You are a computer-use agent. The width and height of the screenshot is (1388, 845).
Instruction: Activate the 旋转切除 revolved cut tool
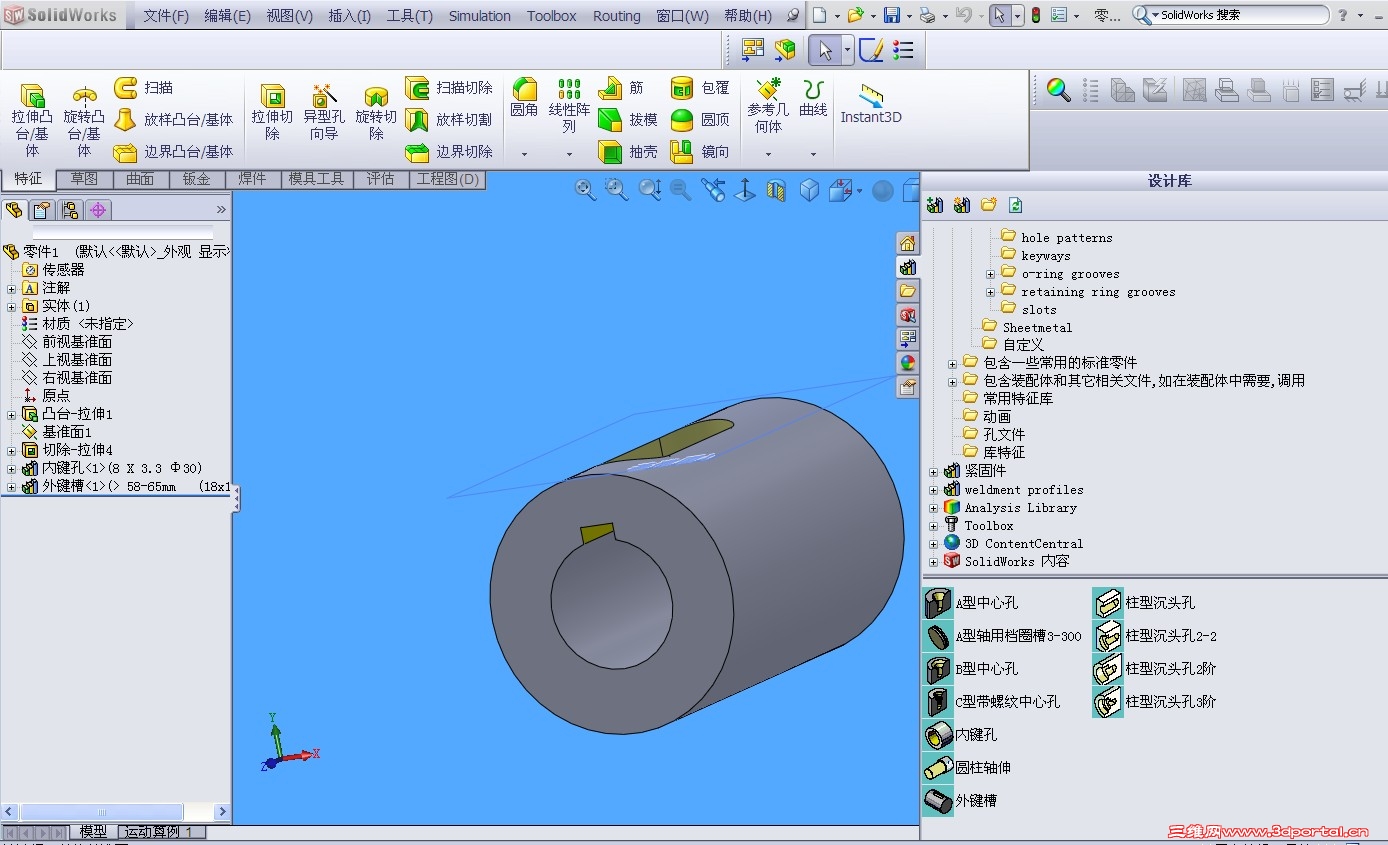click(376, 112)
